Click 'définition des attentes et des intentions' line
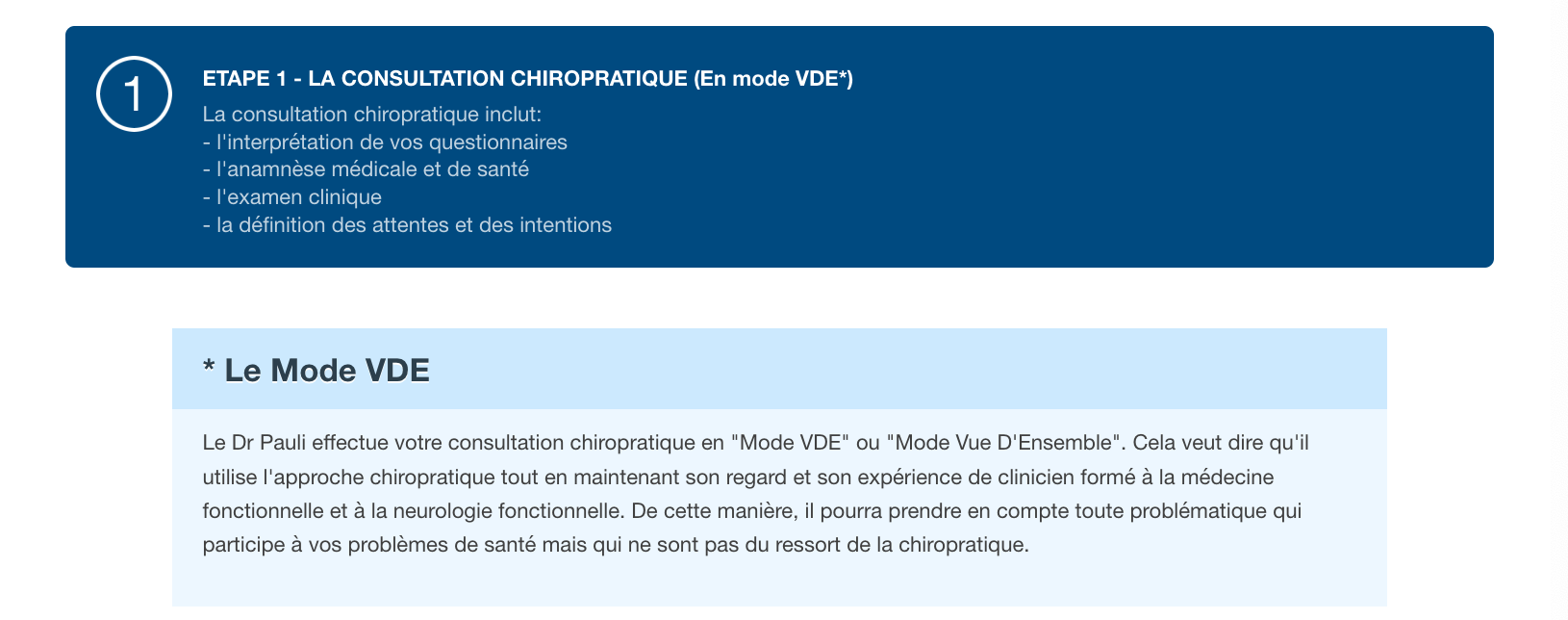 [407, 225]
